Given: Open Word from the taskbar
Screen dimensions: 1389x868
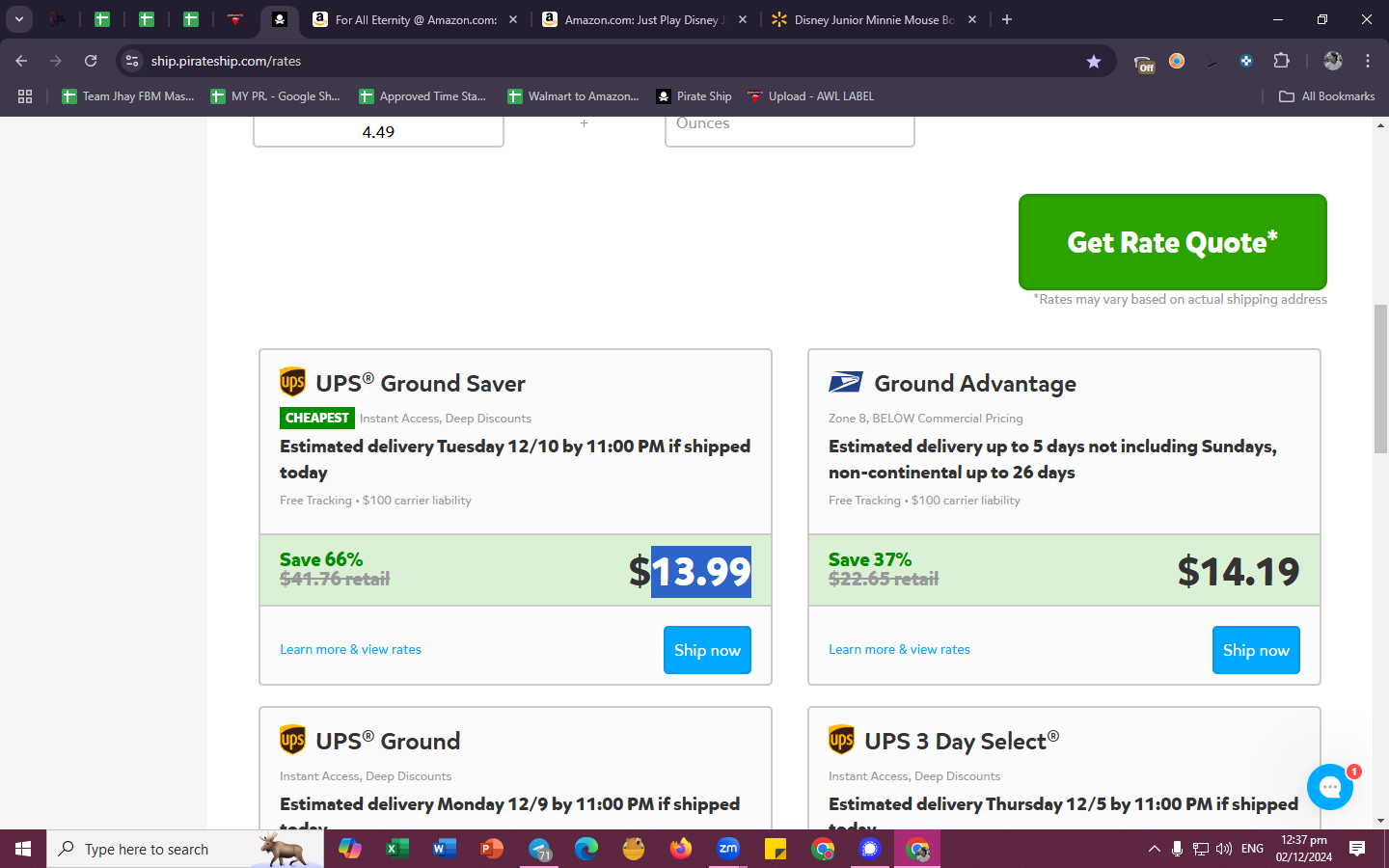Looking at the screenshot, I should 444,849.
